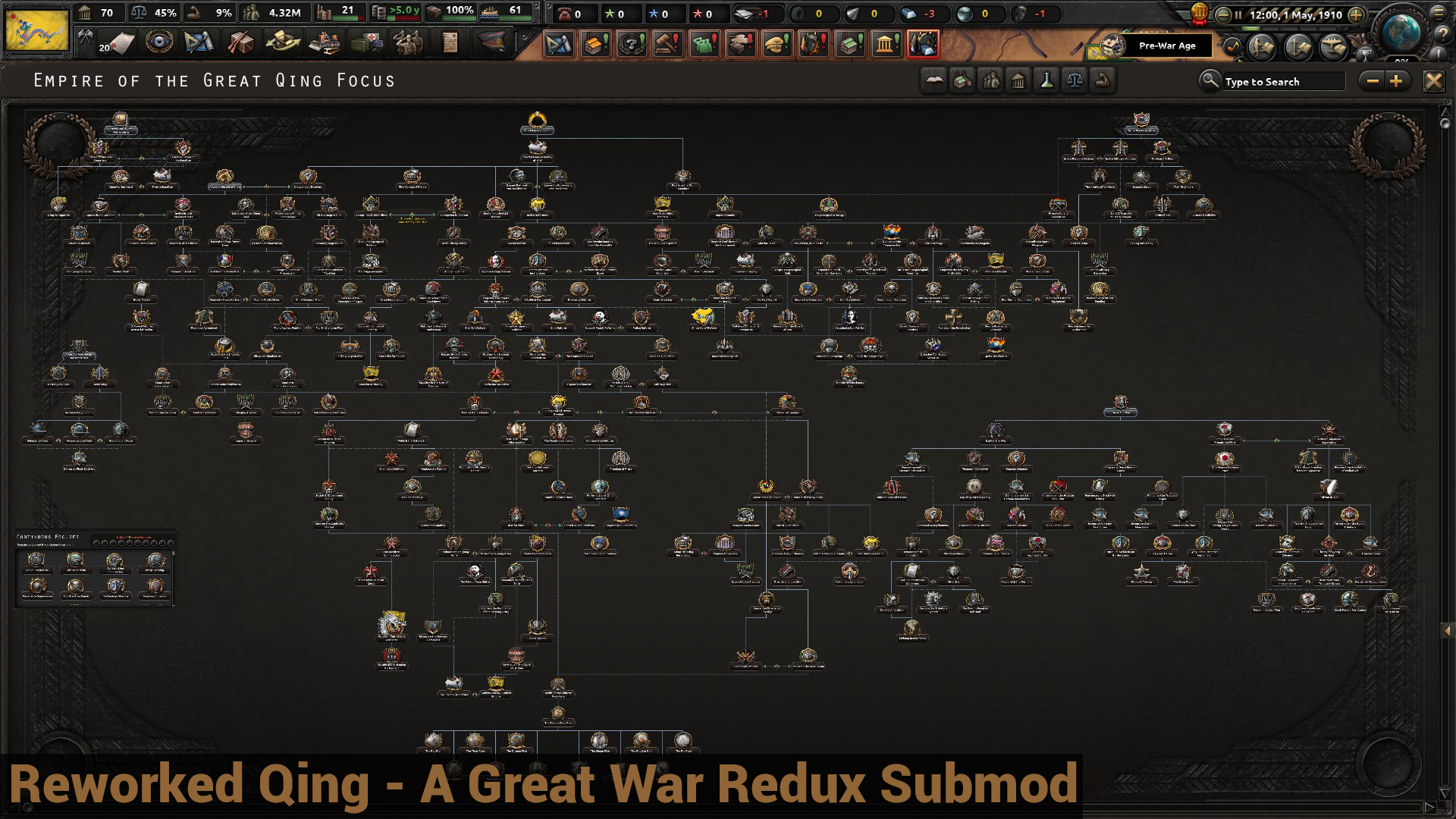Click the focus tree vertical scrollbar
This screenshot has height=819, width=1456.
click(1445, 455)
